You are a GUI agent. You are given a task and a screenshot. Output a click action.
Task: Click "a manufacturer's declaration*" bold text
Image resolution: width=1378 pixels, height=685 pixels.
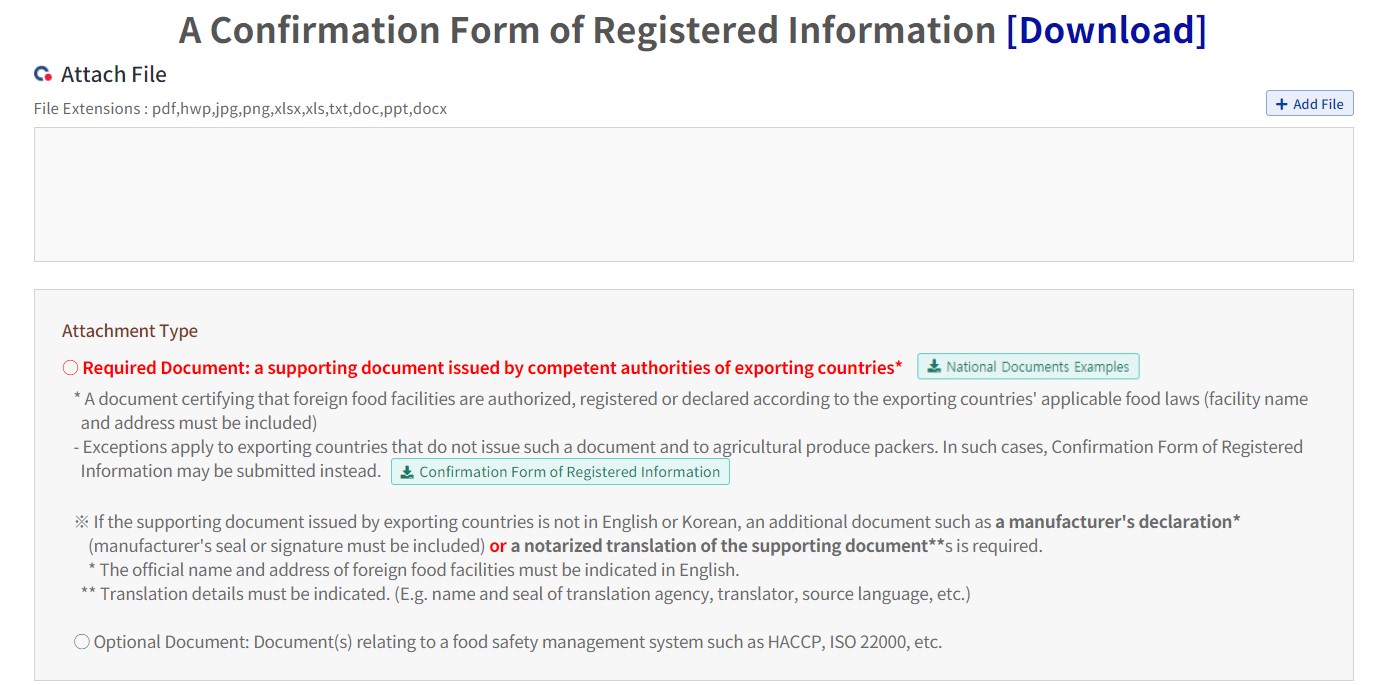click(1118, 522)
